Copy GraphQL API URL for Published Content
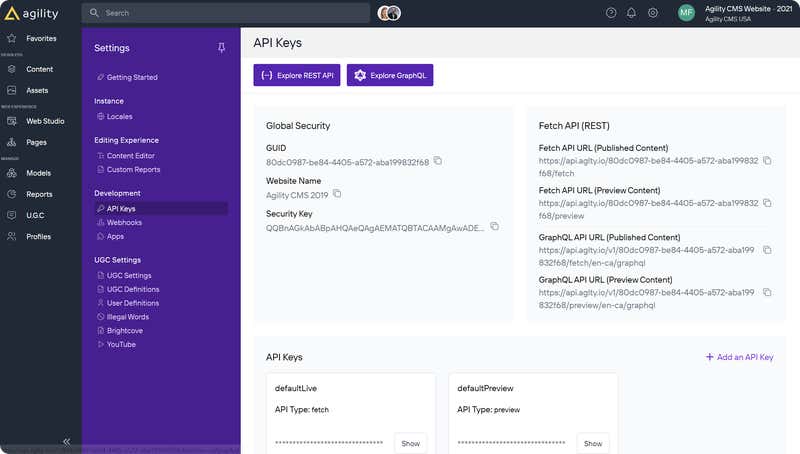 pos(767,250)
